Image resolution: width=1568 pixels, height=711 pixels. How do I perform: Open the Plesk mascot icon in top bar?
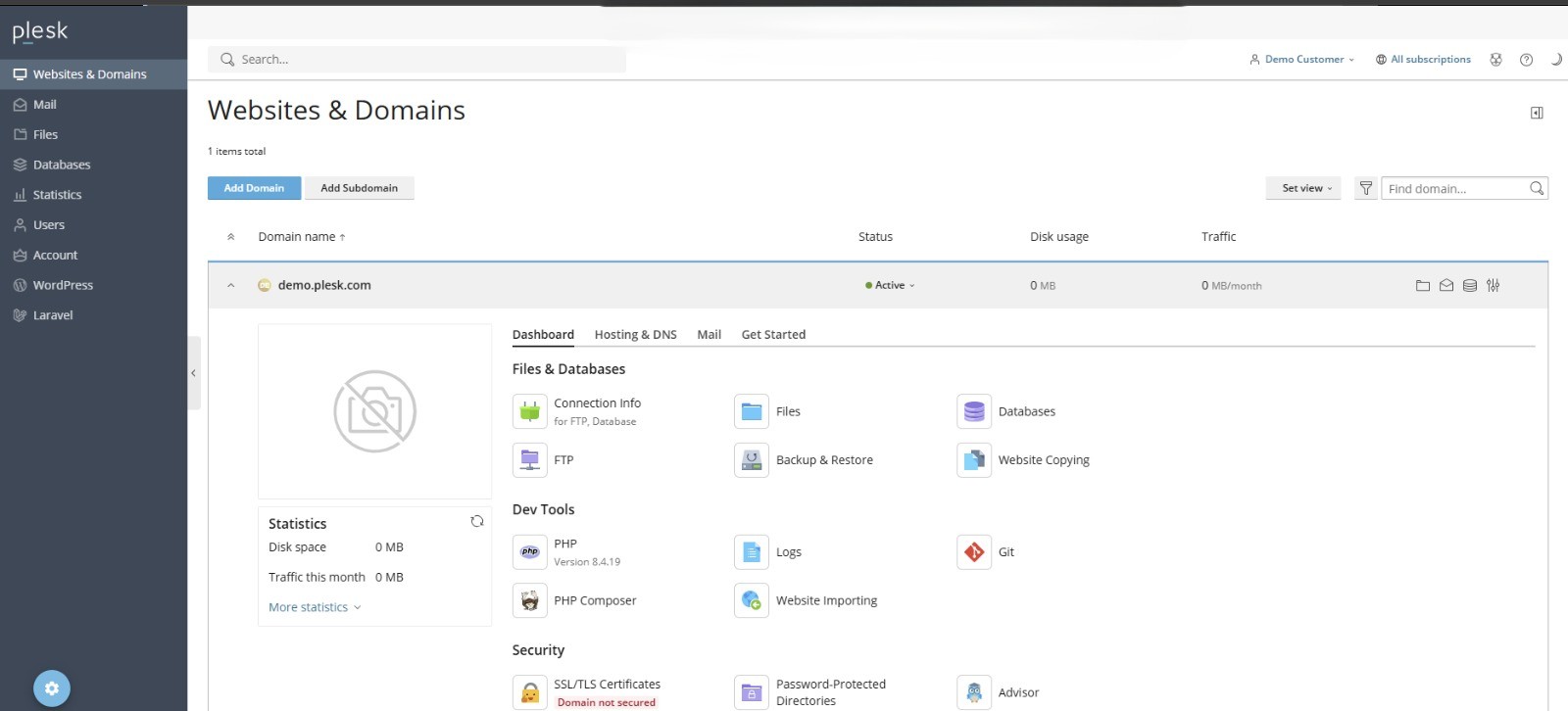pyautogui.click(x=1495, y=60)
